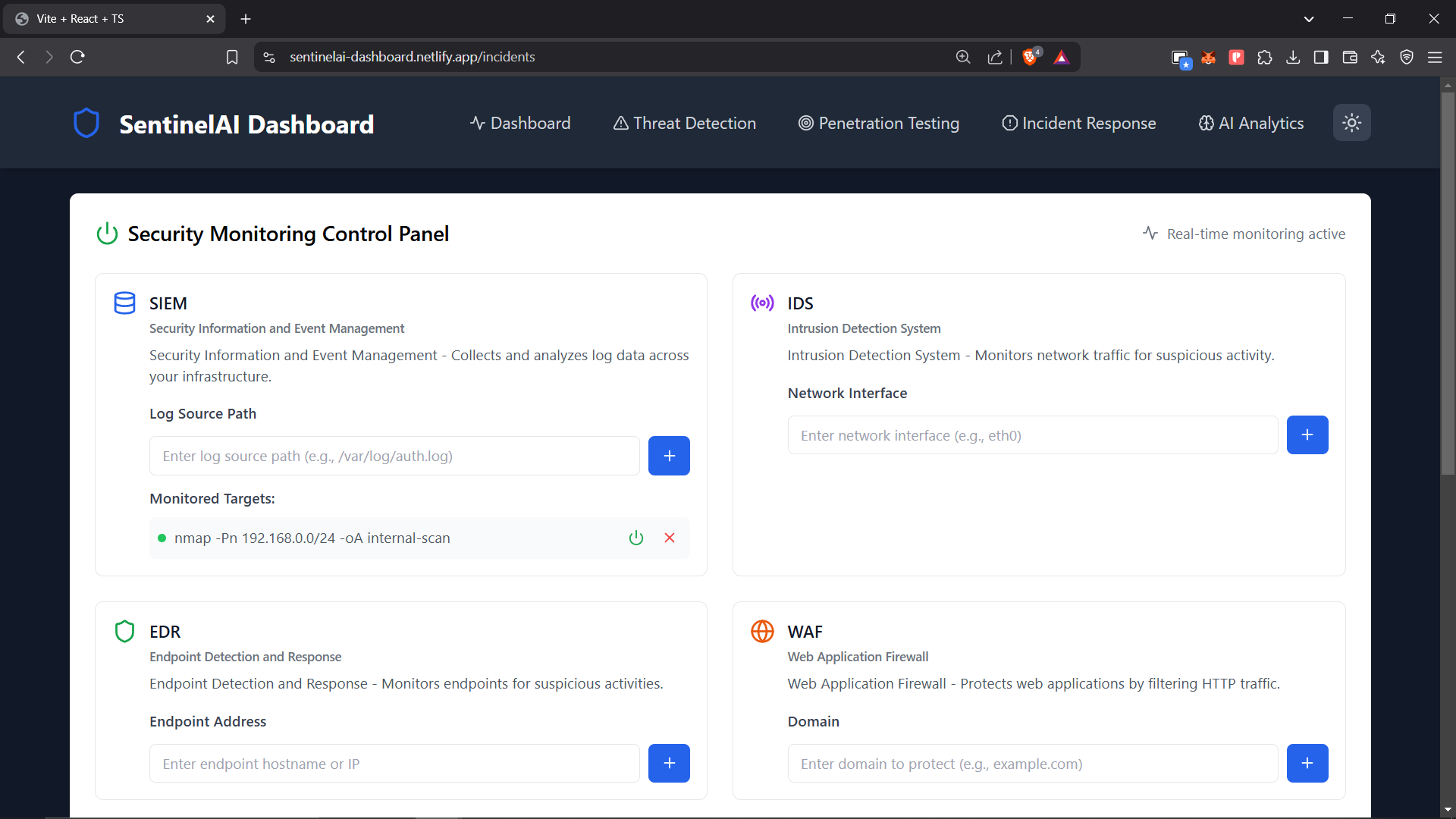Viewport: 1456px width, 819px height.
Task: Open the MetaMask fox extension icon
Action: pos(1209,57)
